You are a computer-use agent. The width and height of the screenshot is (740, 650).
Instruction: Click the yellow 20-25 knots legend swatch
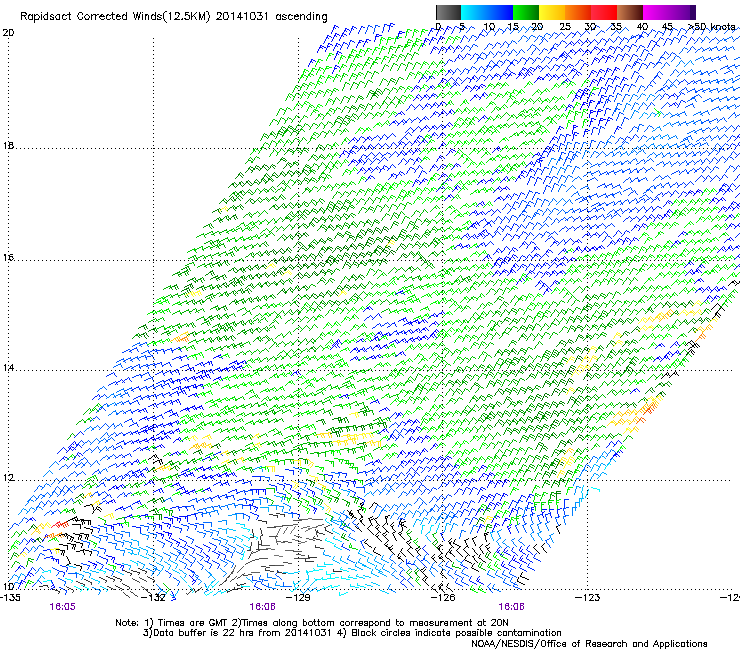552,12
